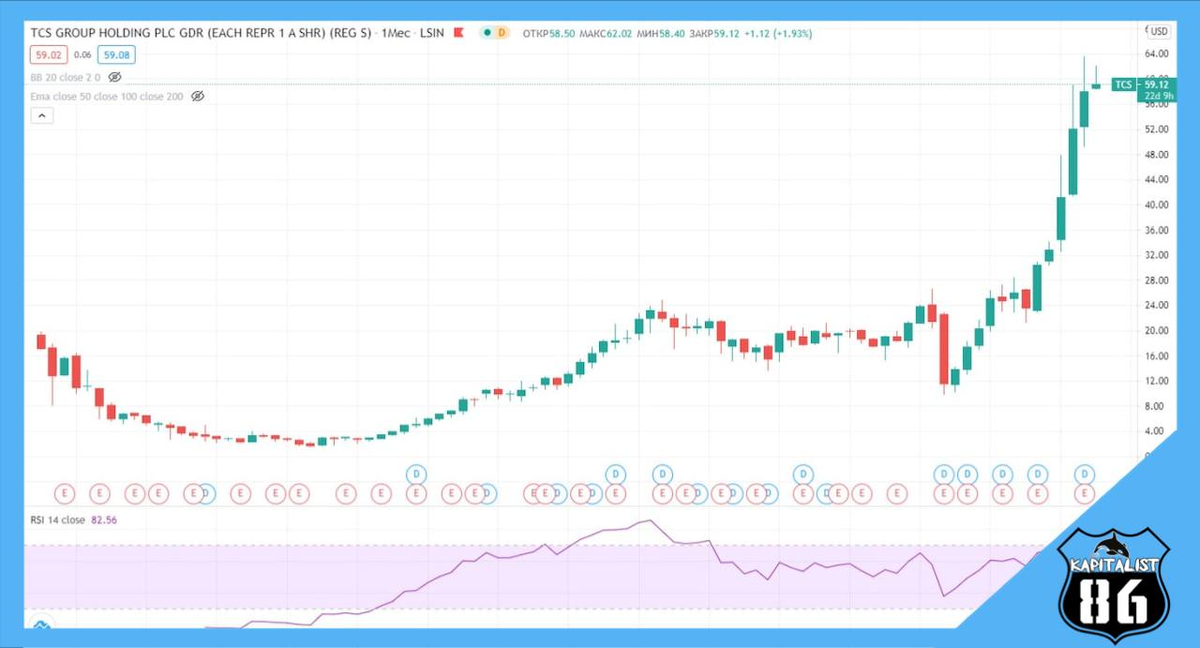
Task: Click the 22d 9h bar countdown label
Action: point(1157,95)
